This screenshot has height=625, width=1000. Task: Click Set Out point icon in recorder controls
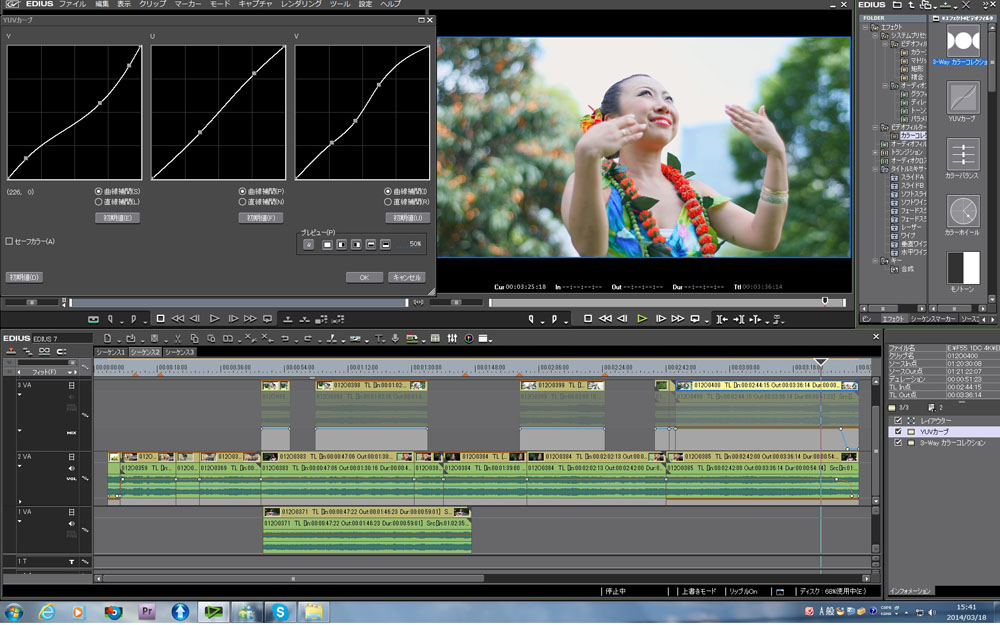click(x=554, y=319)
